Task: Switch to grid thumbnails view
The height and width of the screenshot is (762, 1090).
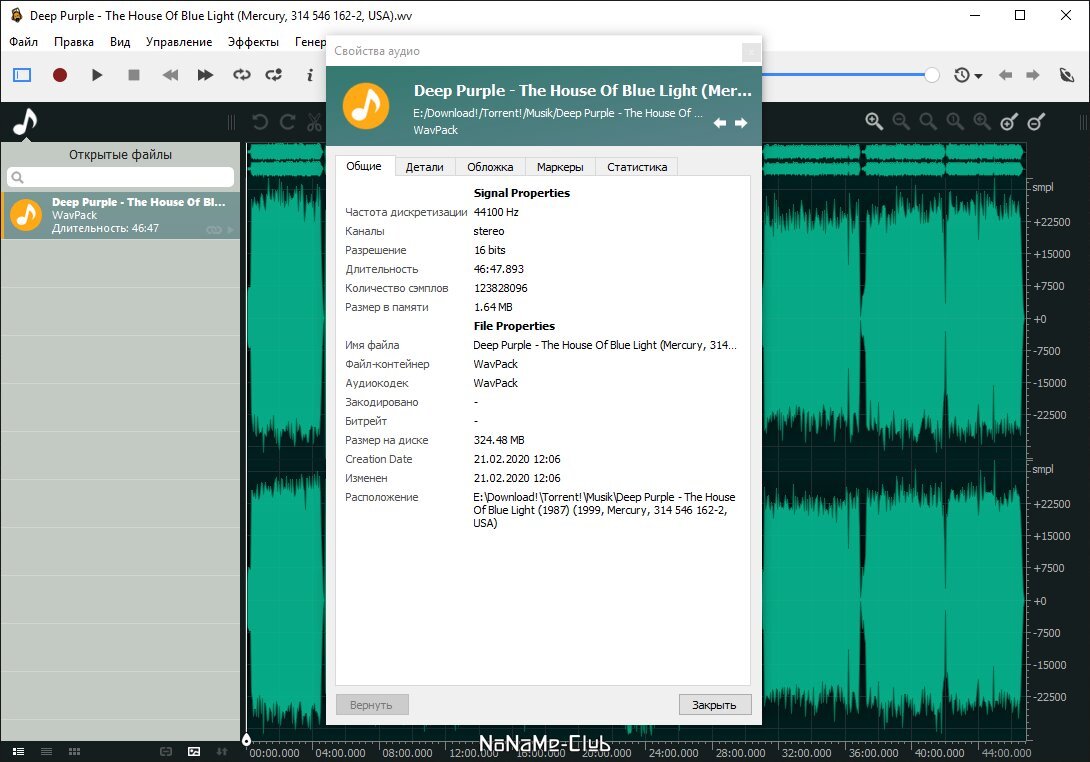Action: (x=74, y=751)
